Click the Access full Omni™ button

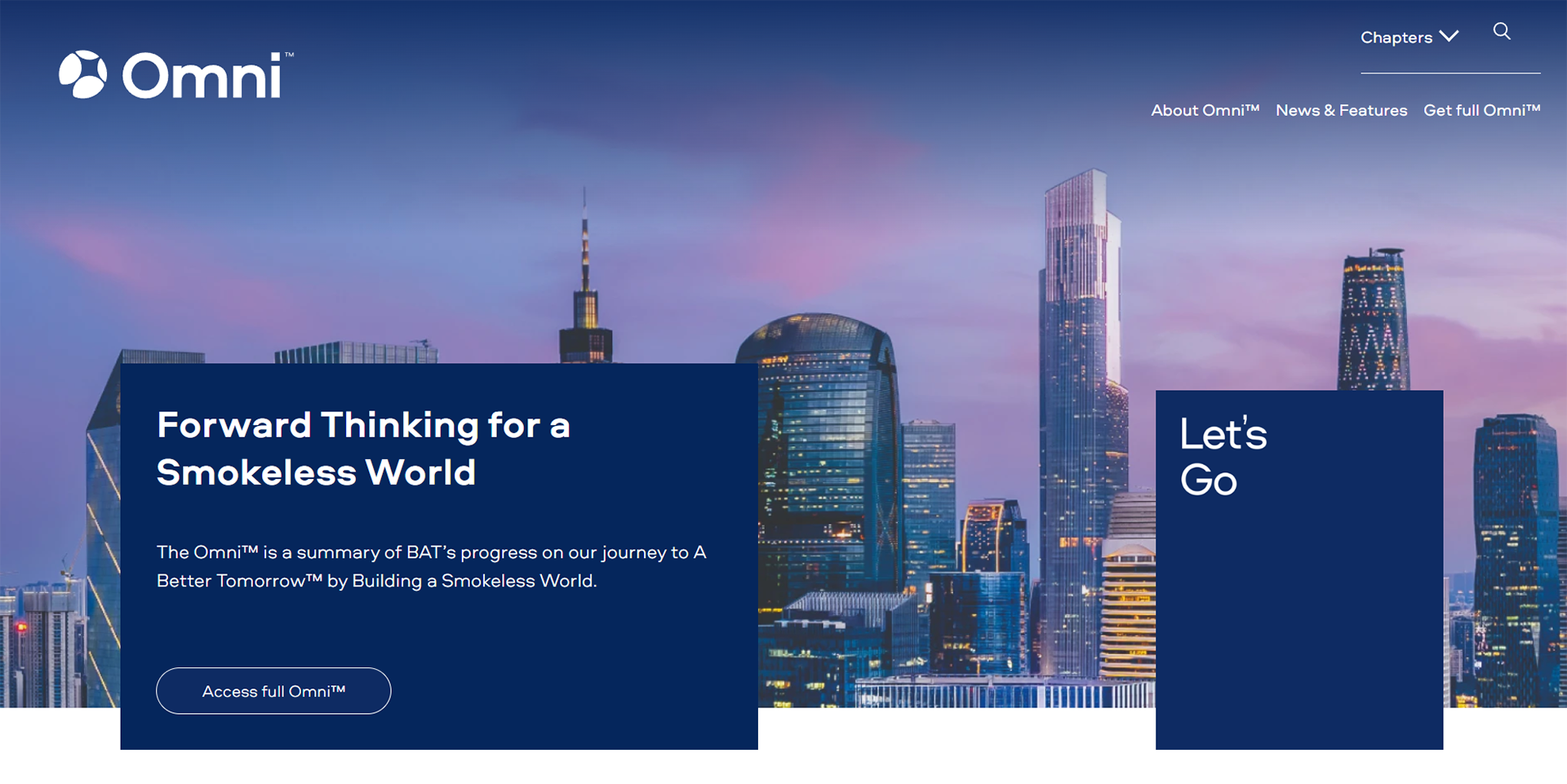coord(273,691)
